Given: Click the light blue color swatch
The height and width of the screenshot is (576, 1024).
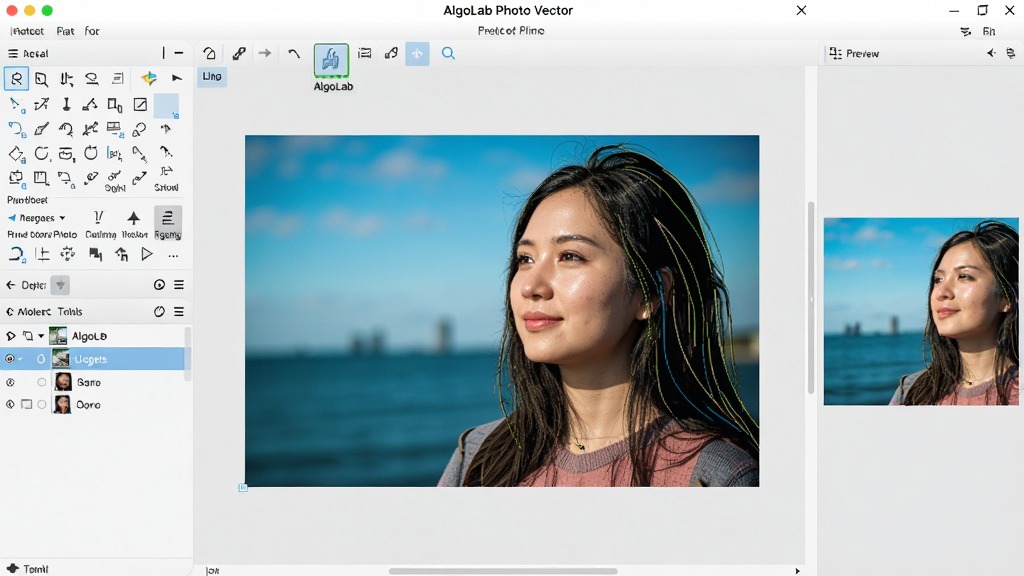Looking at the screenshot, I should (166, 106).
